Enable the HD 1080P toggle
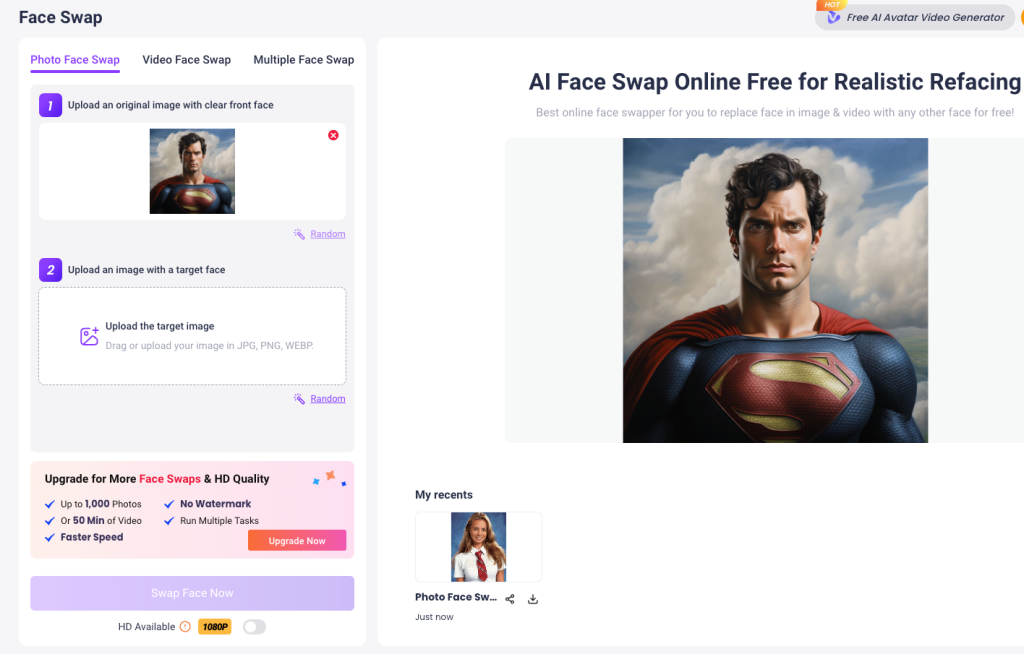The height and width of the screenshot is (654, 1024). coord(254,626)
